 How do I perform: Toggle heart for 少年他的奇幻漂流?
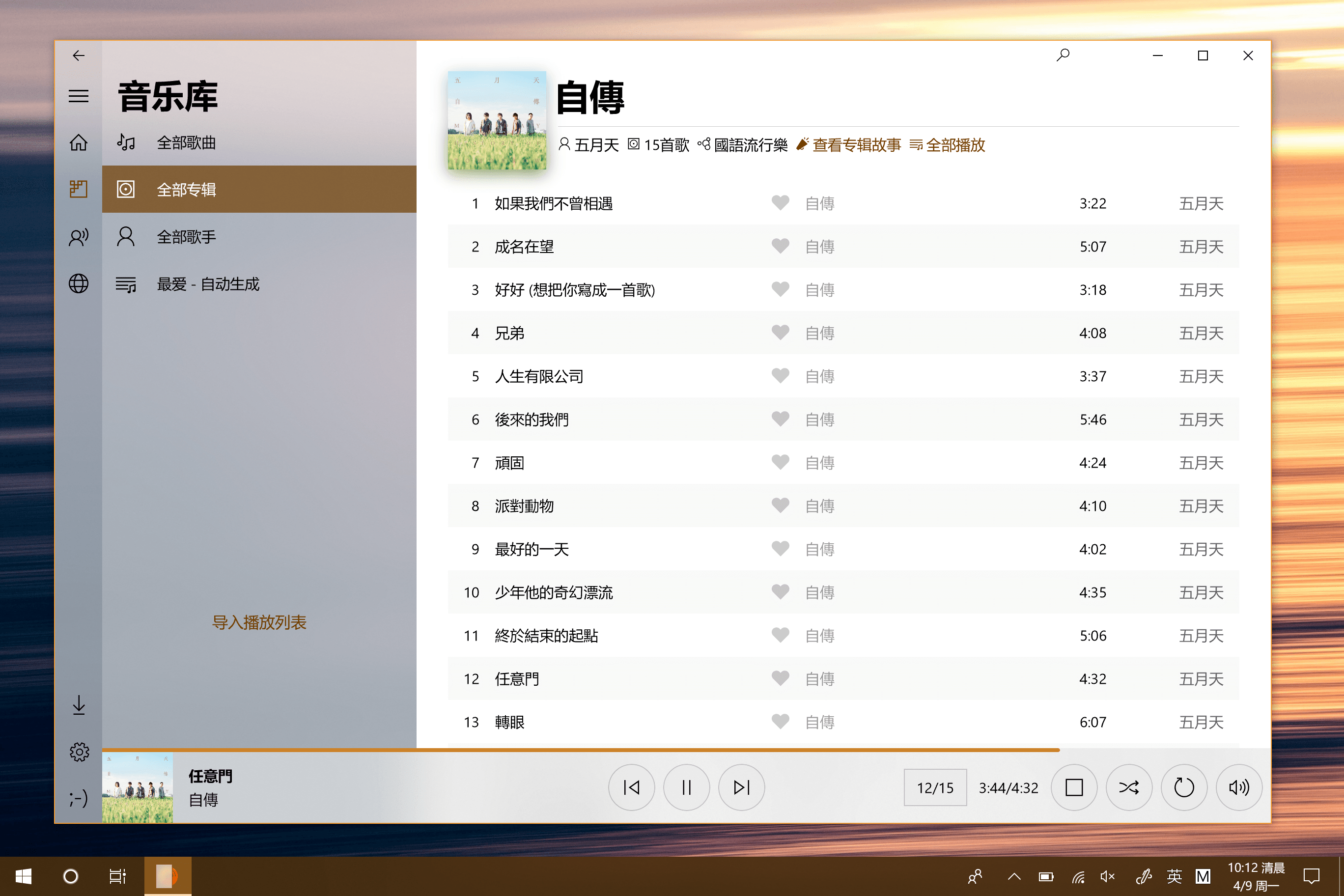point(780,592)
